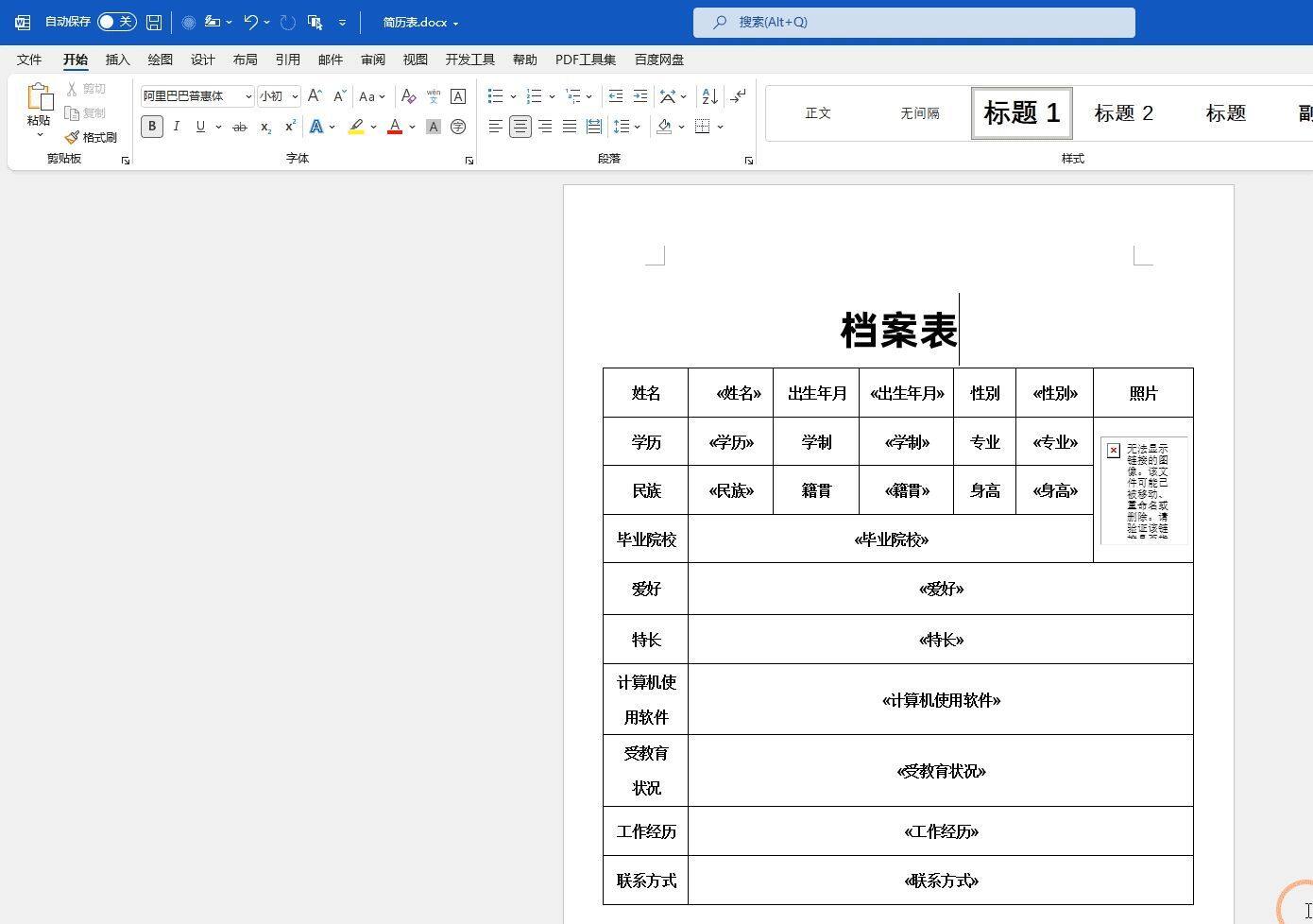Open the Change Case (Aa) dropdown
The height and width of the screenshot is (924, 1313).
coord(371,96)
